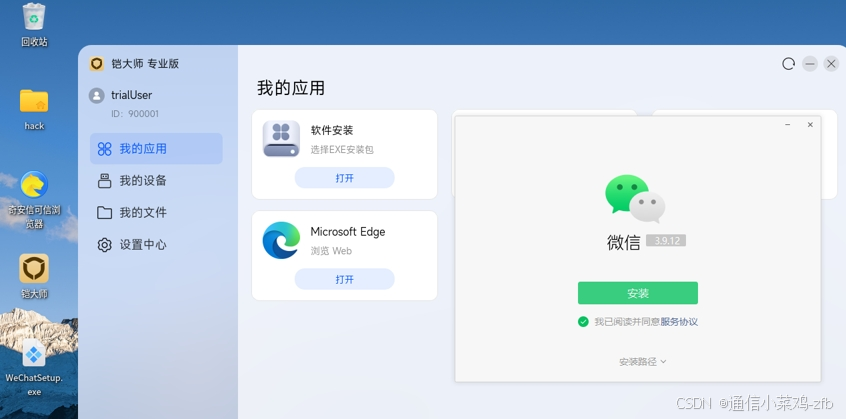
Task: Click the Microsoft Edge logo icon
Action: pos(281,240)
